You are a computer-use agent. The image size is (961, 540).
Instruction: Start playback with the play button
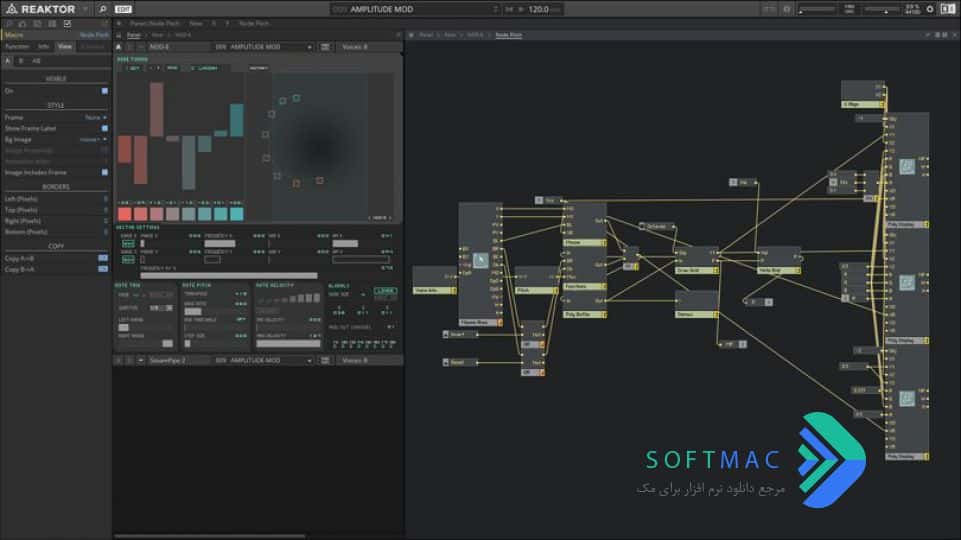(521, 9)
